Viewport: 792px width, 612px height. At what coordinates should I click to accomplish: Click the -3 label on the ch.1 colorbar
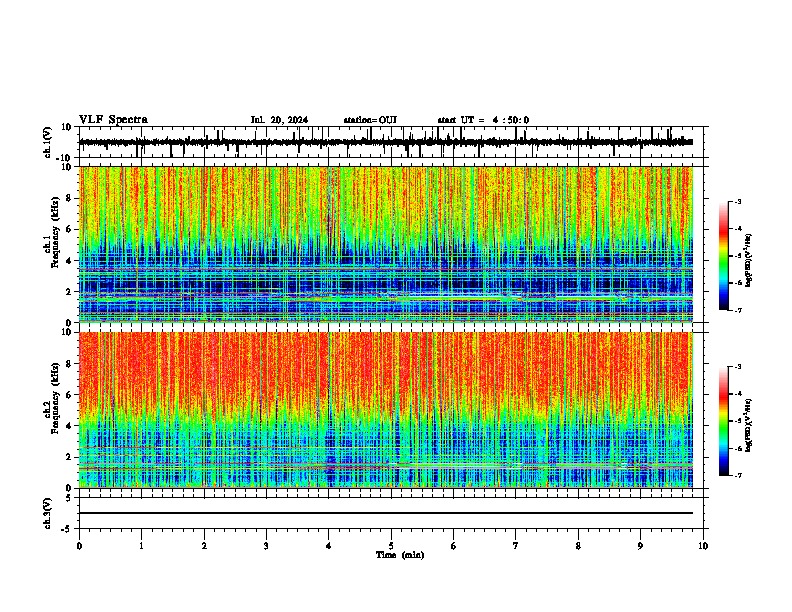pos(738,201)
